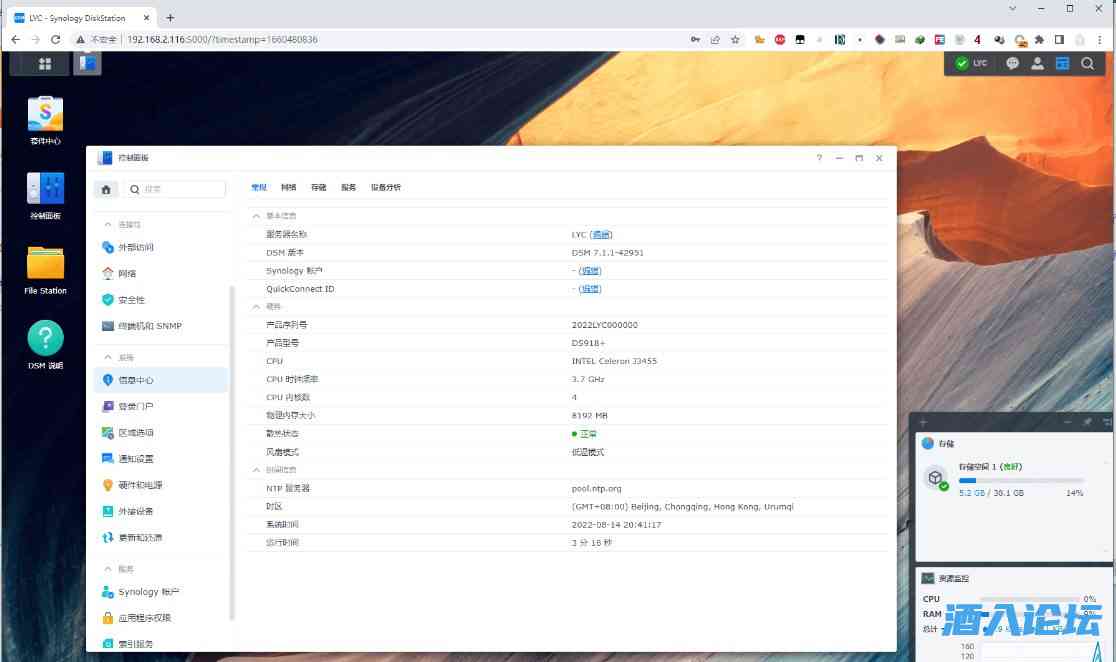Switch to the 网络 tab
Screen dimensions: 1116x662
point(288,188)
